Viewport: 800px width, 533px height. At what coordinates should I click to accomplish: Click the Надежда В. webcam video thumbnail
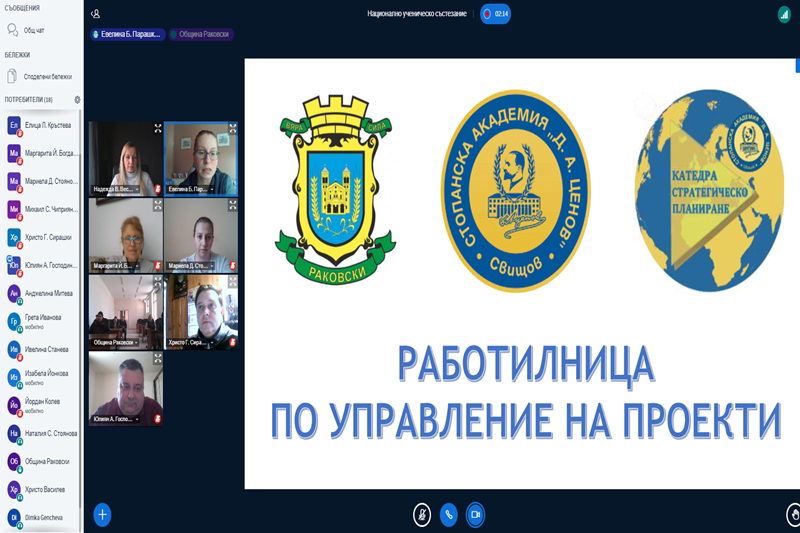pos(126,159)
